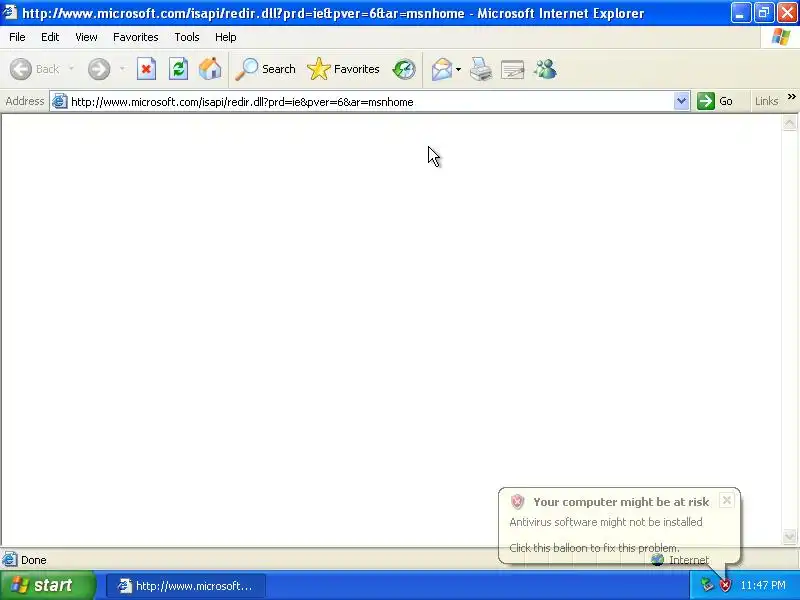800x600 pixels.
Task: Click the red Security Center shield tray icon
Action: 725,585
